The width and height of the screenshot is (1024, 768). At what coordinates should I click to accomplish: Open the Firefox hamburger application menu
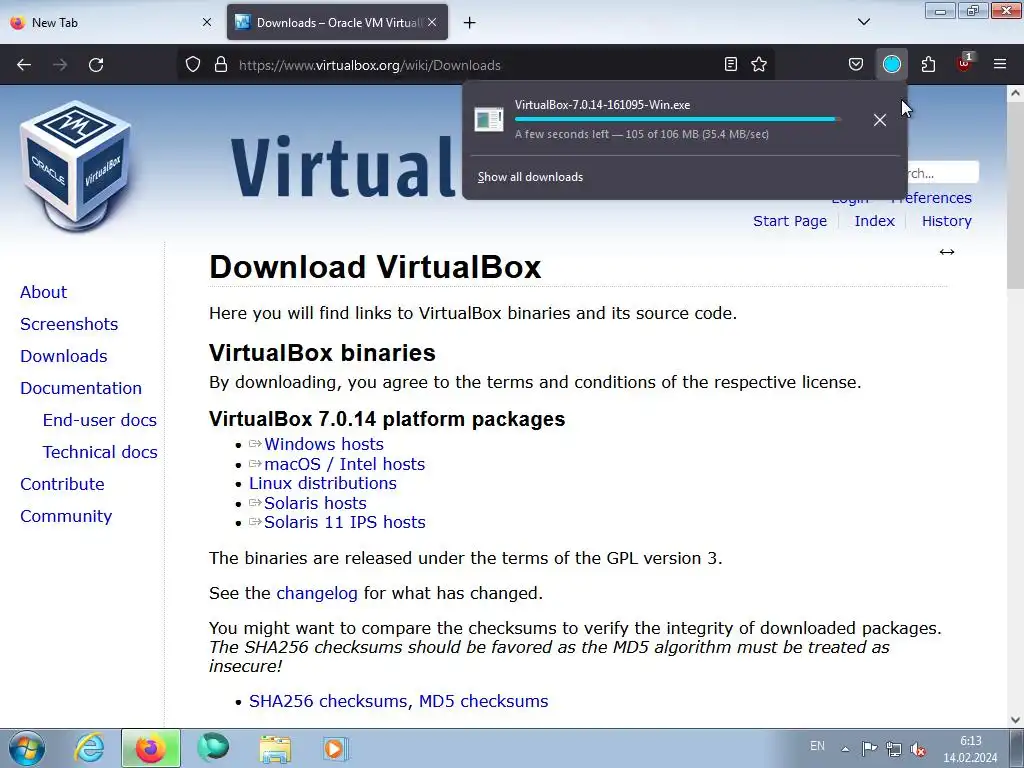[1000, 64]
